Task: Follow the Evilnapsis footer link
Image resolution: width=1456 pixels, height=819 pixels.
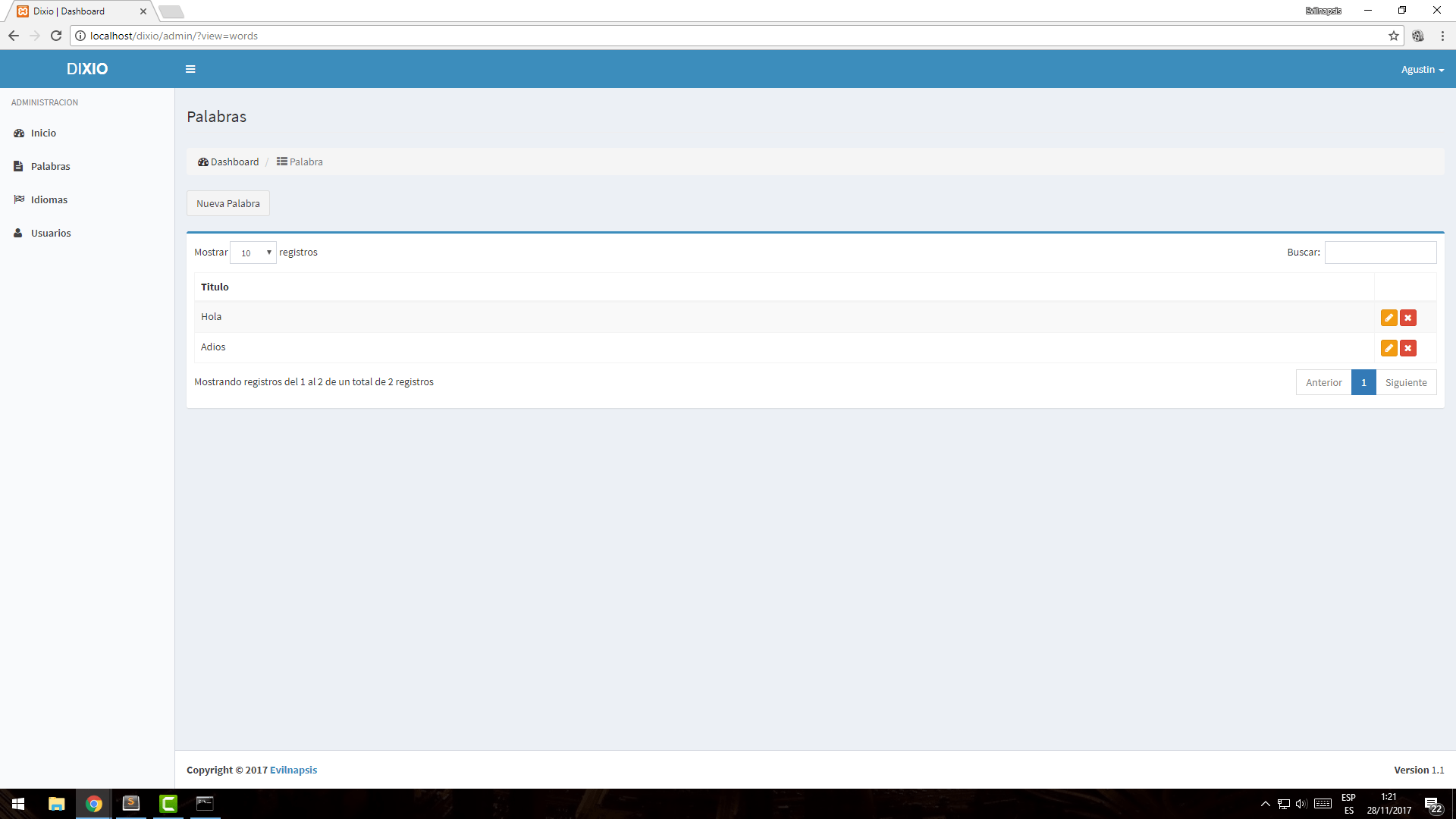Action: coord(293,770)
